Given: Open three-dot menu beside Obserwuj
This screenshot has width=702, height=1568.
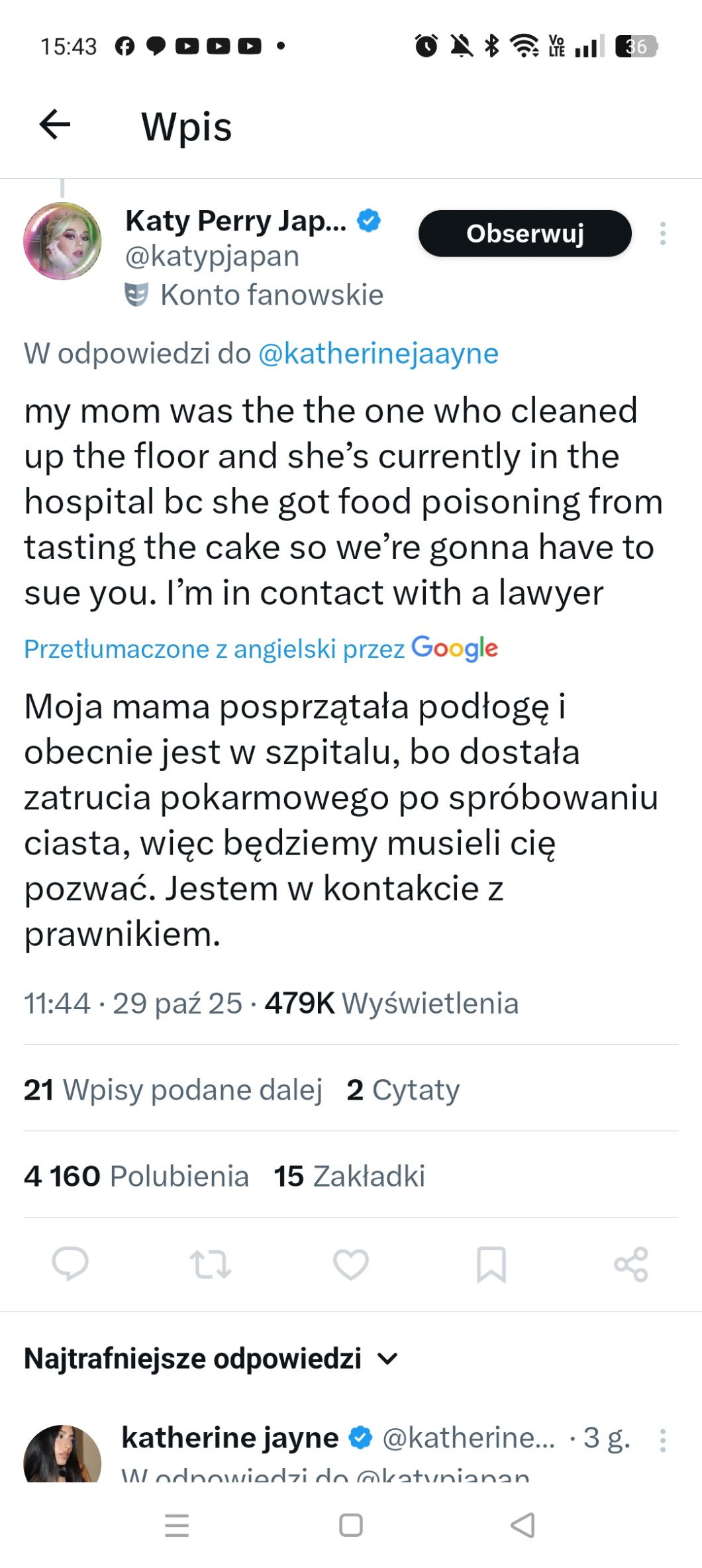Looking at the screenshot, I should [662, 233].
